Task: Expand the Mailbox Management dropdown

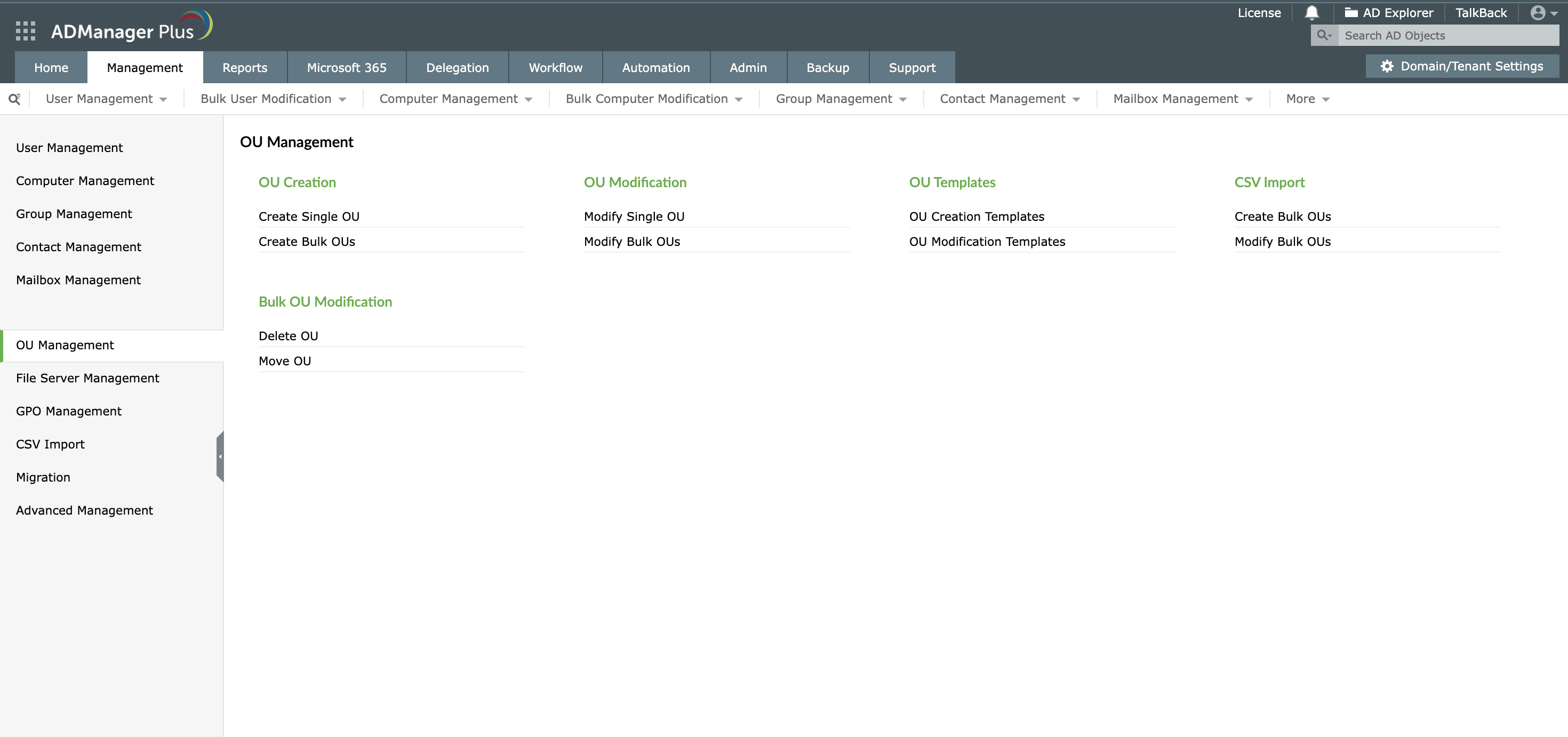Action: (x=1182, y=99)
